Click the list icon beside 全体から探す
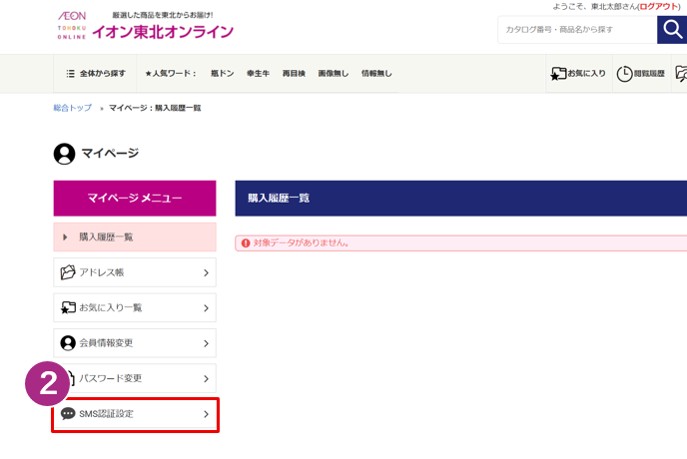Viewport: 687px width, 459px height. tap(70, 73)
